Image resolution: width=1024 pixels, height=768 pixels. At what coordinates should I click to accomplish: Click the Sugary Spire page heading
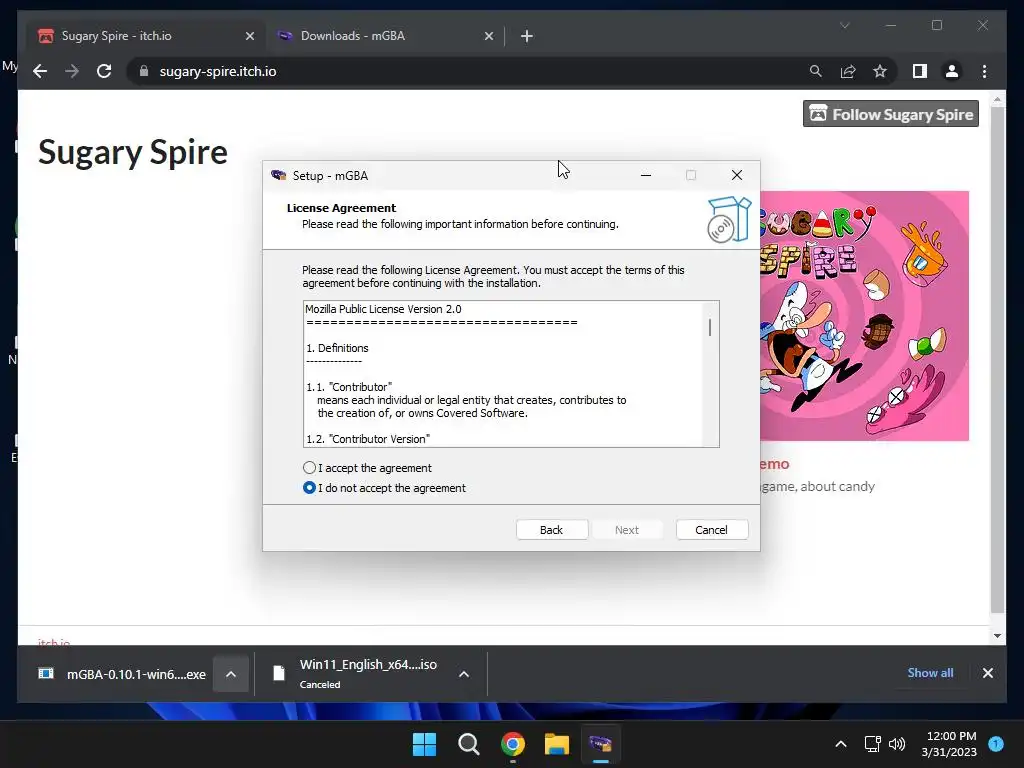coord(133,153)
